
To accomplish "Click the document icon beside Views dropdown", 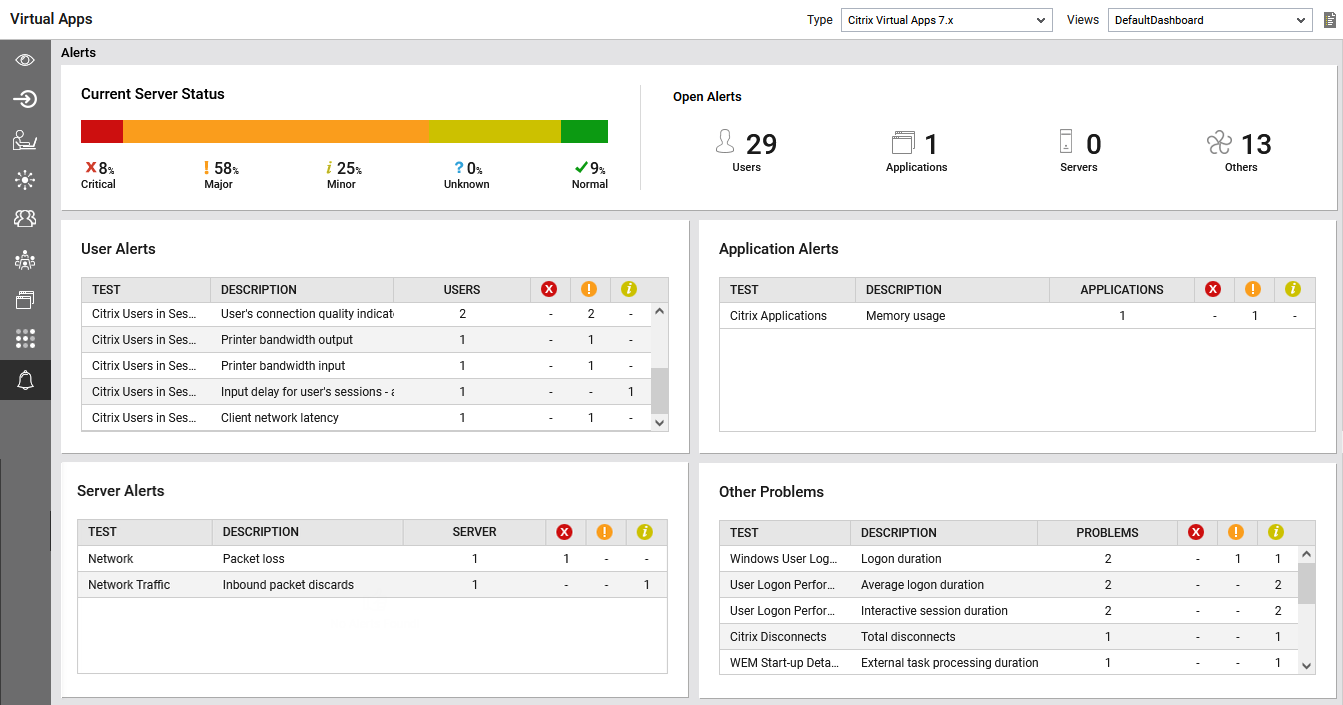I will (1329, 20).
